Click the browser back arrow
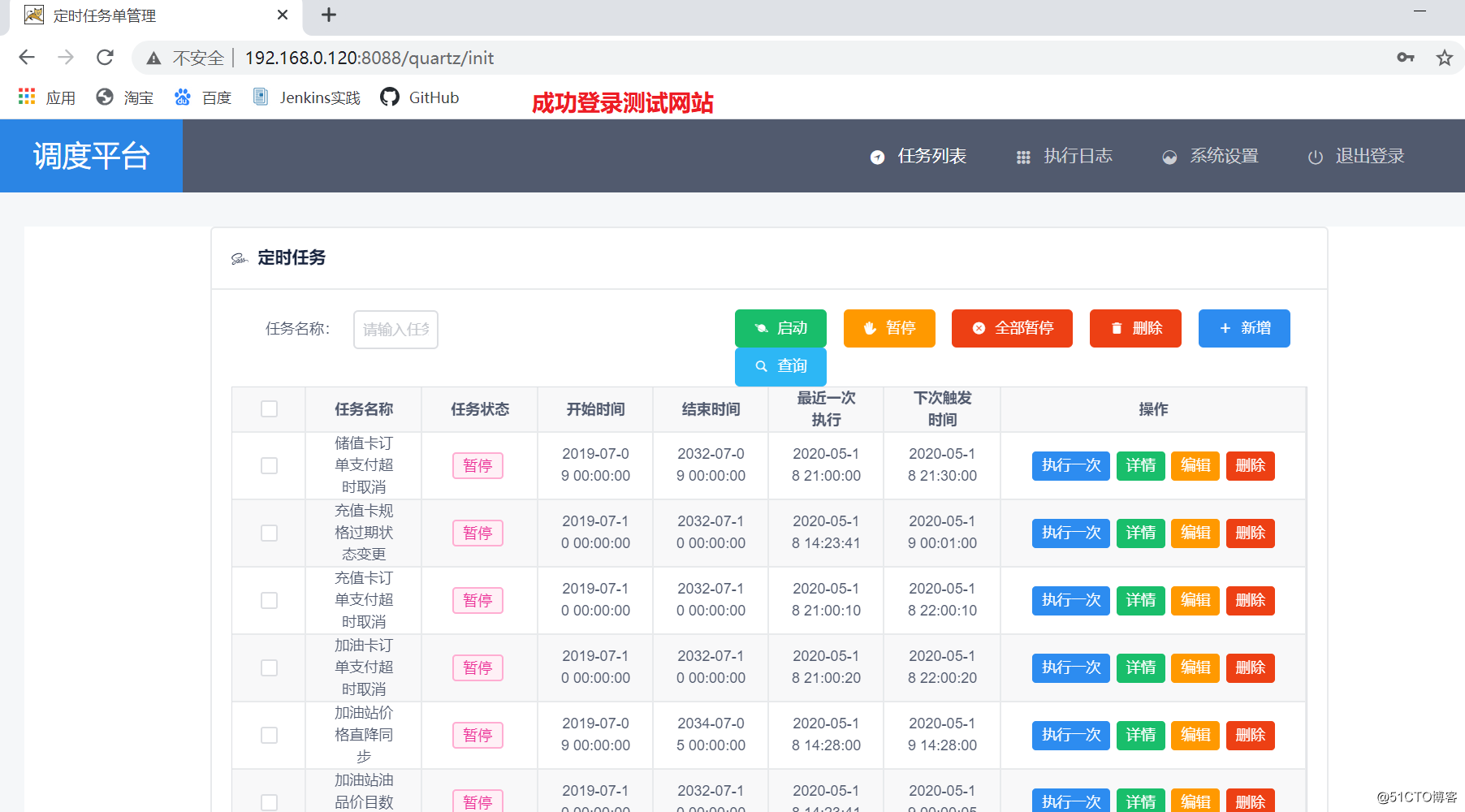The height and width of the screenshot is (812, 1465). coord(27,58)
